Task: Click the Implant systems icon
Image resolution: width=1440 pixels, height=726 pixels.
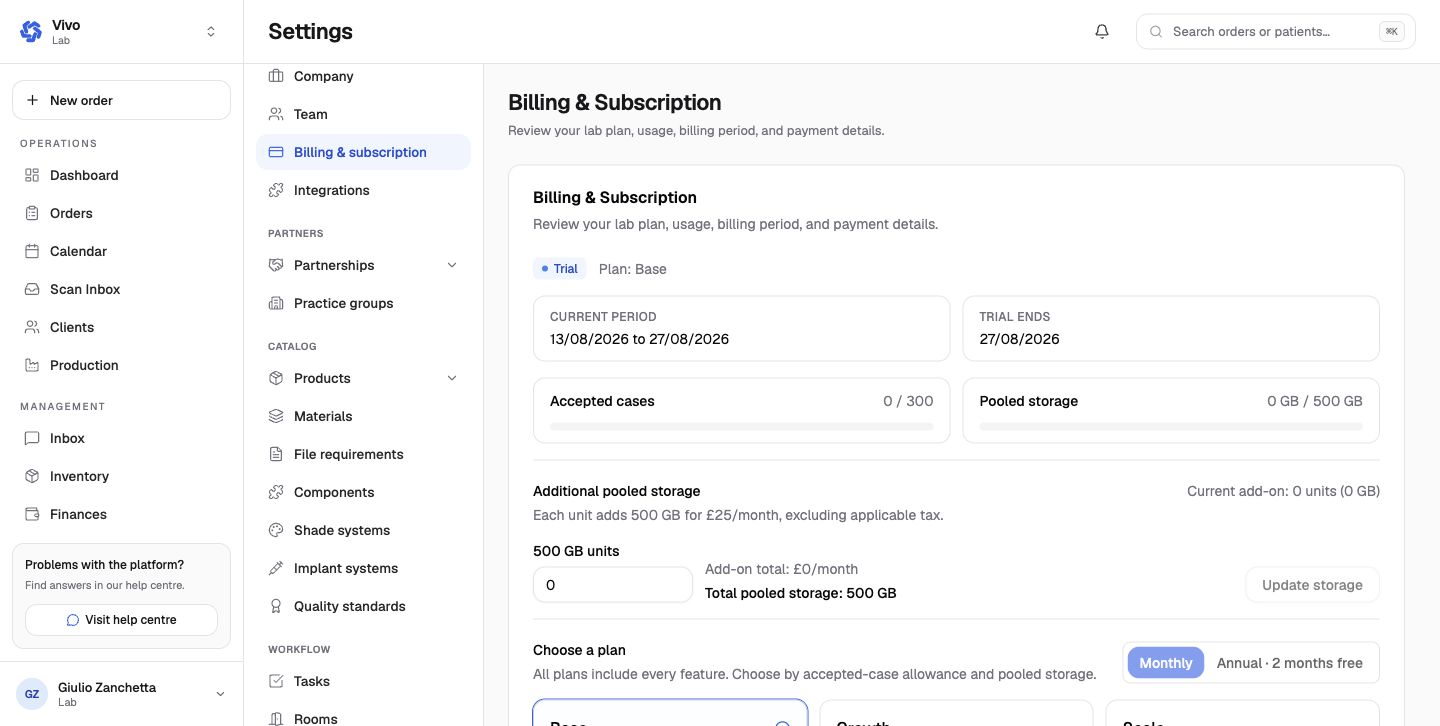Action: click(x=276, y=568)
